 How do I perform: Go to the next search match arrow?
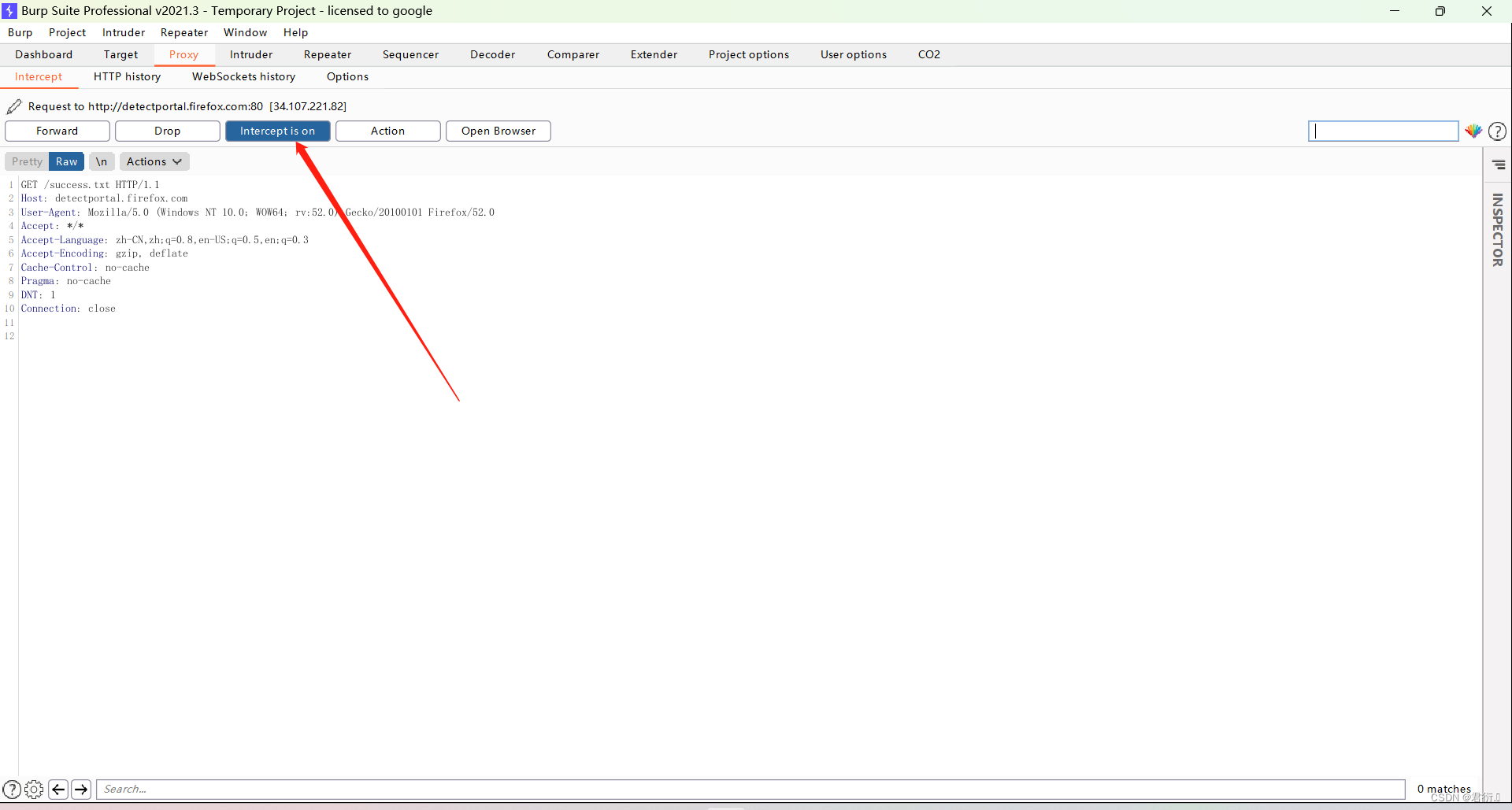coord(81,789)
